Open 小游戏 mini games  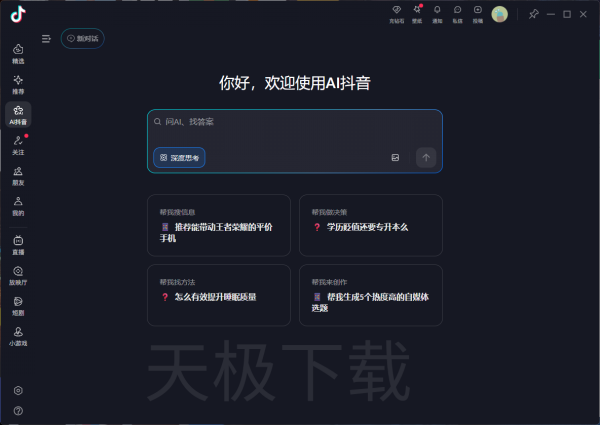click(18, 335)
